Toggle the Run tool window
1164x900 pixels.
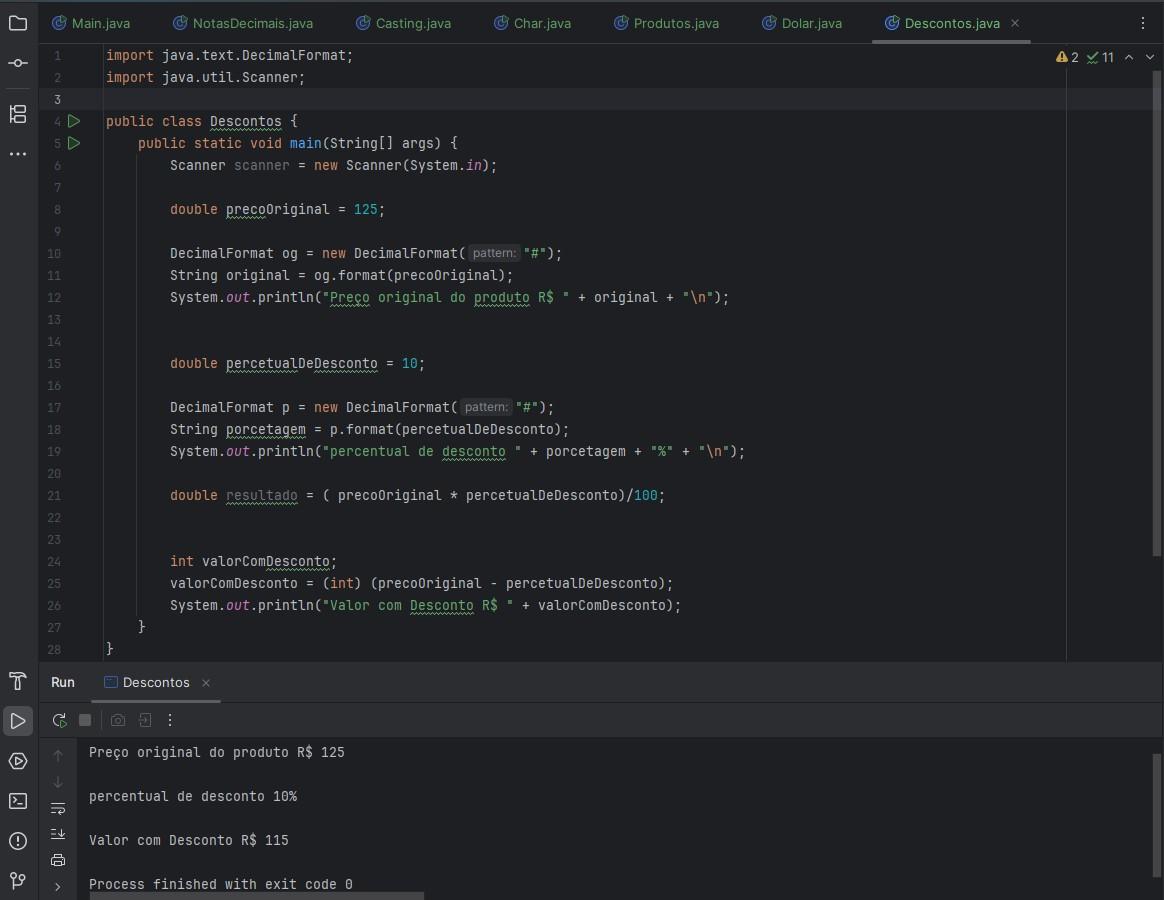point(18,721)
